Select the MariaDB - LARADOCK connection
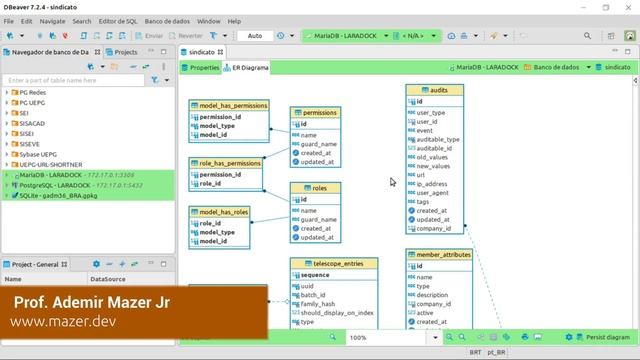This screenshot has width=640, height=360. 88,175
